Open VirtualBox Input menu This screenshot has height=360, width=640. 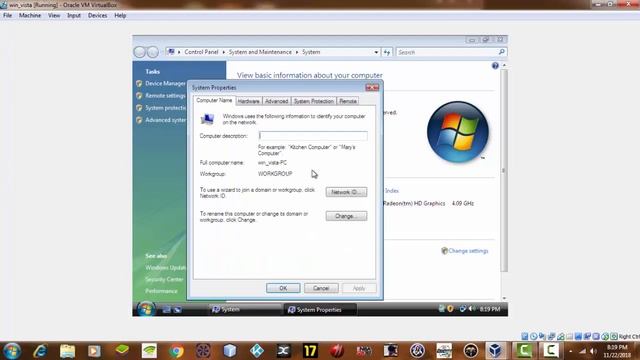(74, 16)
